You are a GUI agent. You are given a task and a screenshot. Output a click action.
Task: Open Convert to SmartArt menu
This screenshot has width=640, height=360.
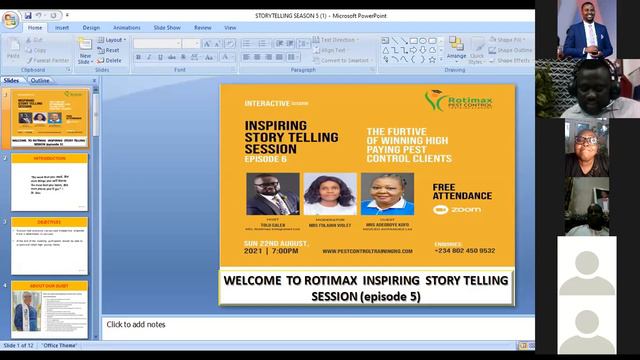click(x=343, y=60)
